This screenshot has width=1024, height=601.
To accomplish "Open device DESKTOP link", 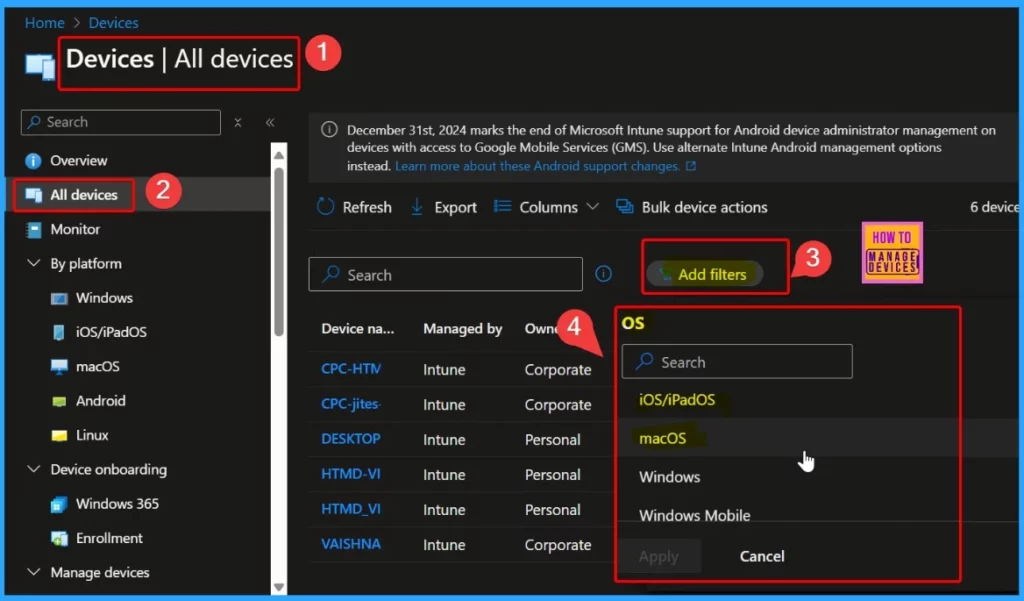I will [x=351, y=439].
